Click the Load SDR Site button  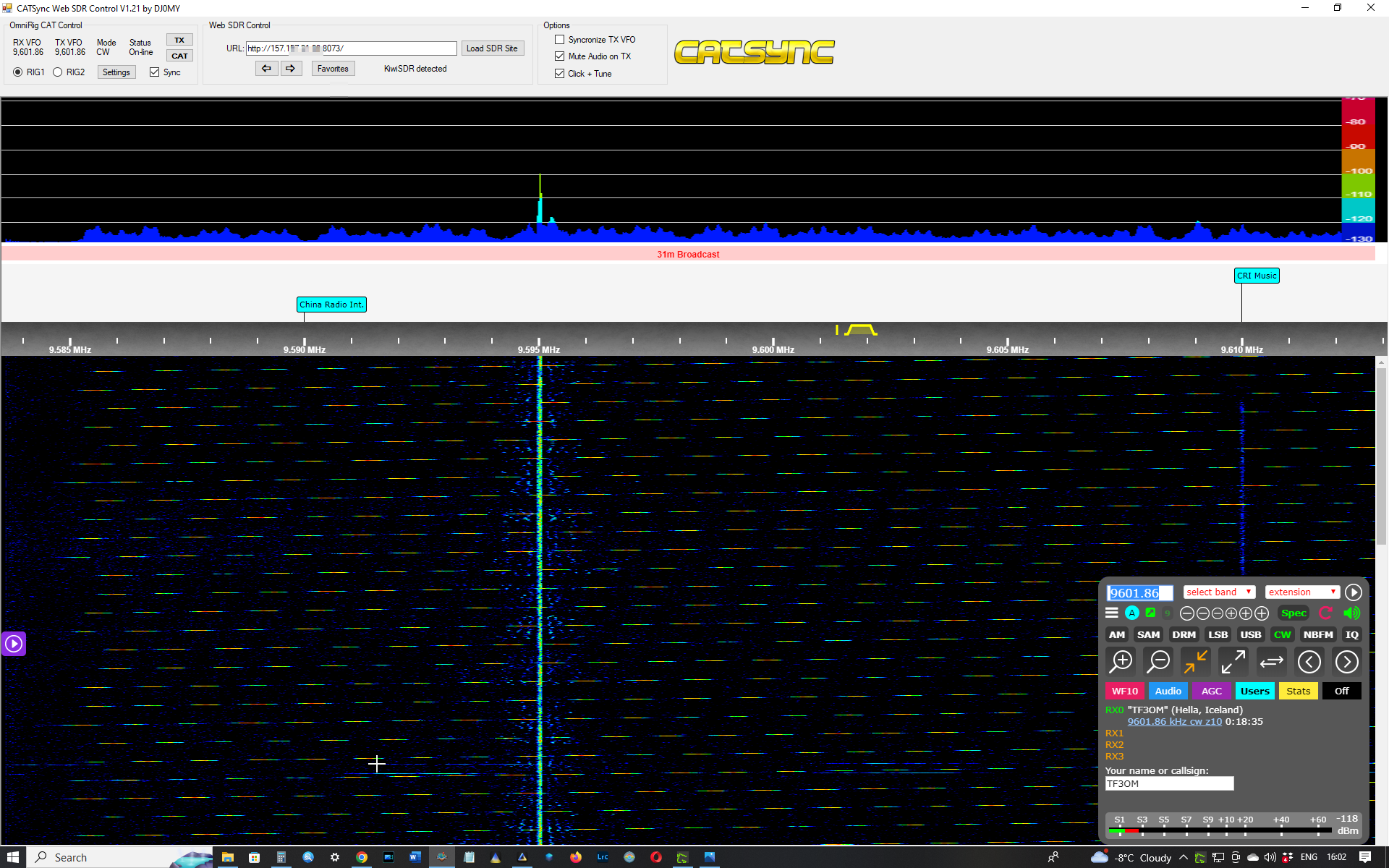click(x=492, y=48)
